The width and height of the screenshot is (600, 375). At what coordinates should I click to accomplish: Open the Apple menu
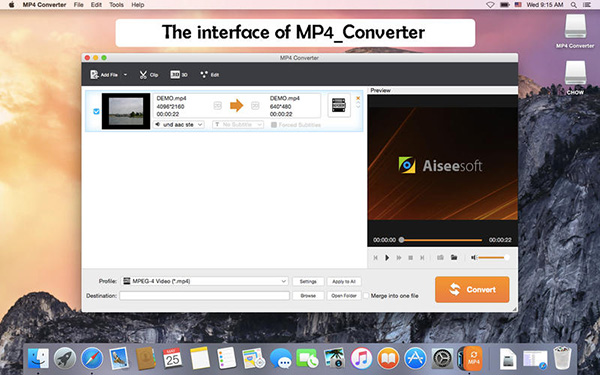(11, 5)
